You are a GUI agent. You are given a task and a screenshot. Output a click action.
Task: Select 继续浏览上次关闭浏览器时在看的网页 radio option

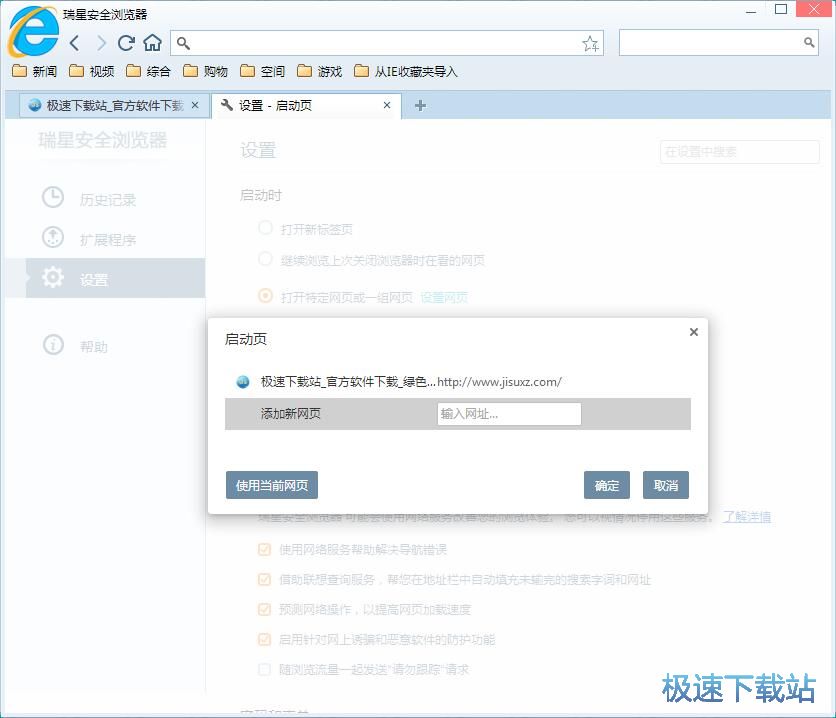tap(265, 259)
